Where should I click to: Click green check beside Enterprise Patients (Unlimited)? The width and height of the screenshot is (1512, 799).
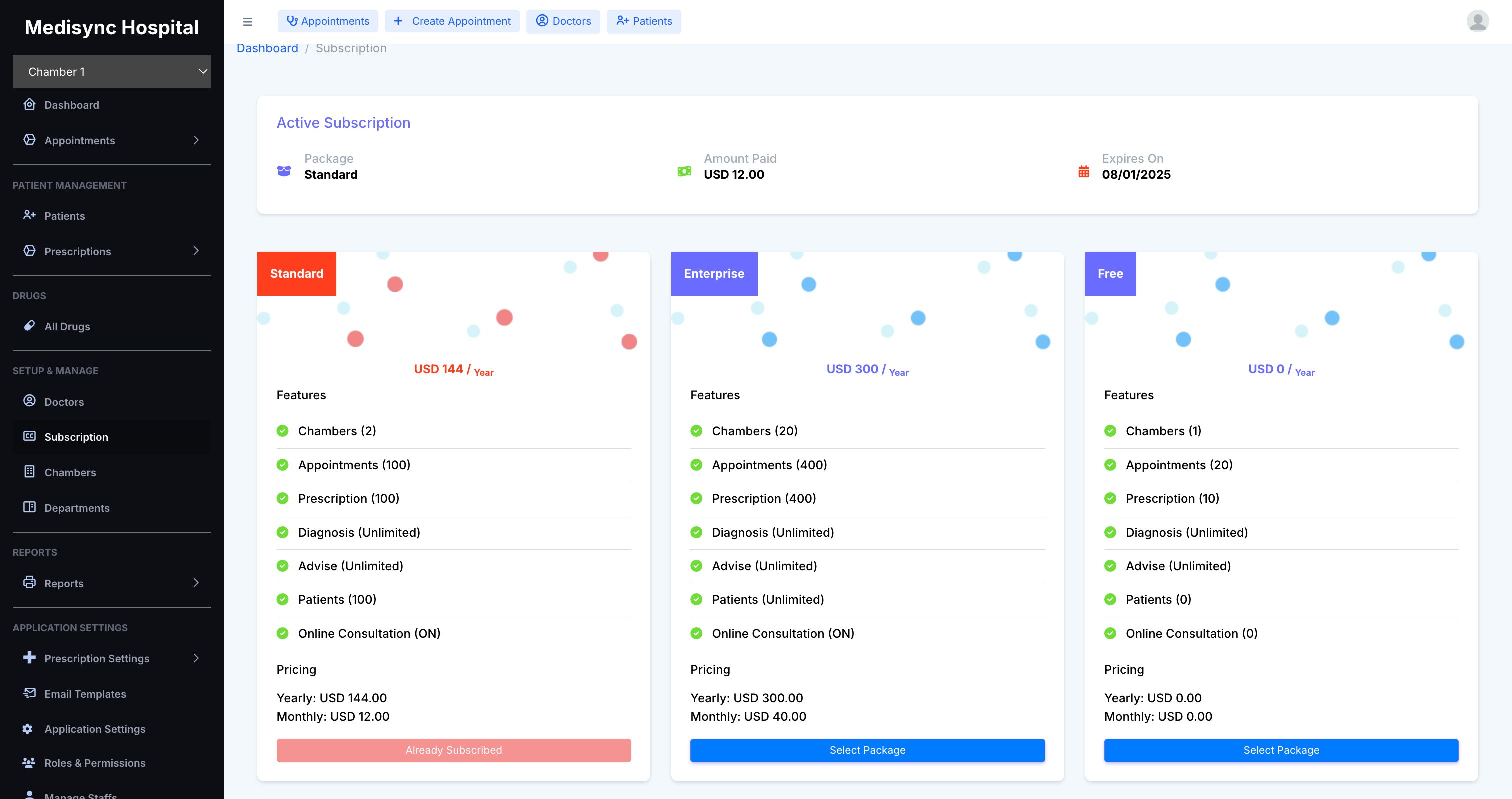point(696,599)
